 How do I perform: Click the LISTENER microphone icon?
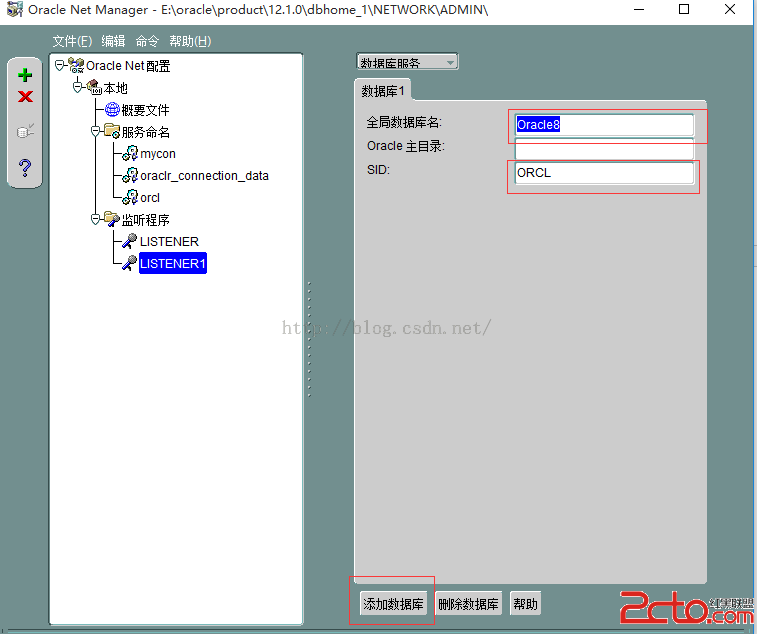point(129,241)
